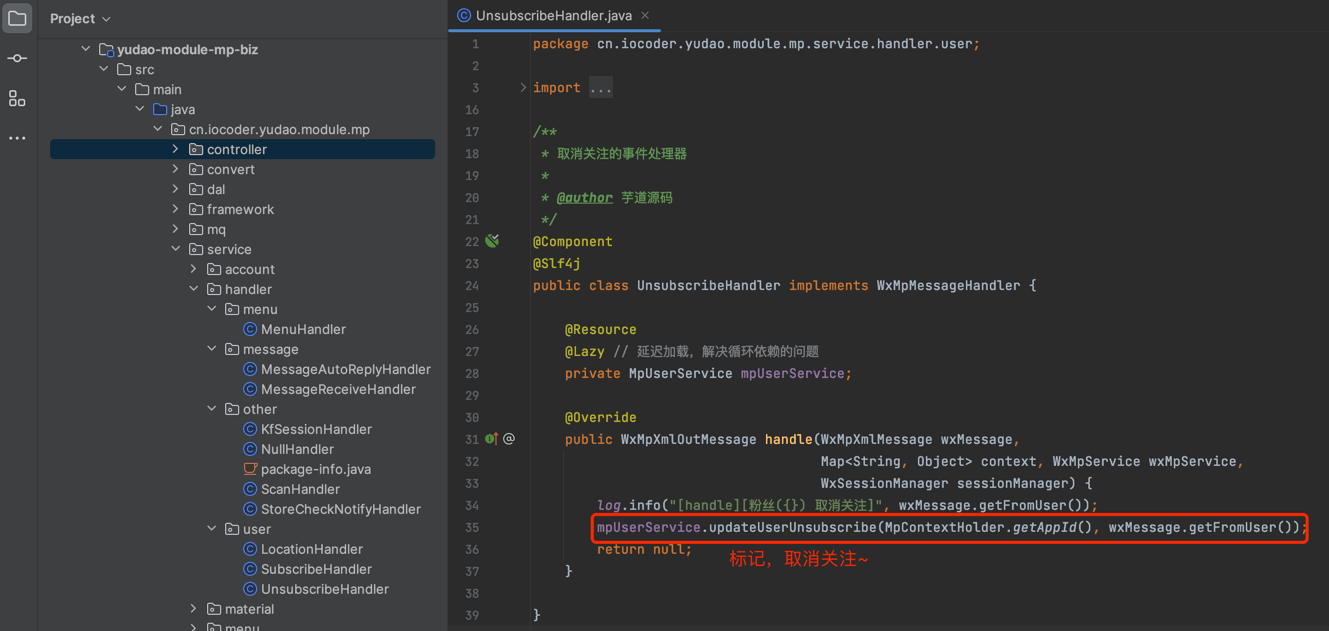
Task: Expand the collapsed import block
Action: pyautogui.click(x=523, y=88)
